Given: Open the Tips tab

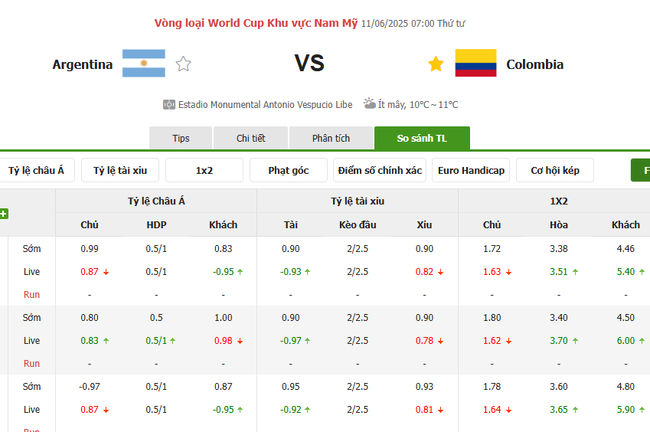Looking at the screenshot, I should 181,138.
